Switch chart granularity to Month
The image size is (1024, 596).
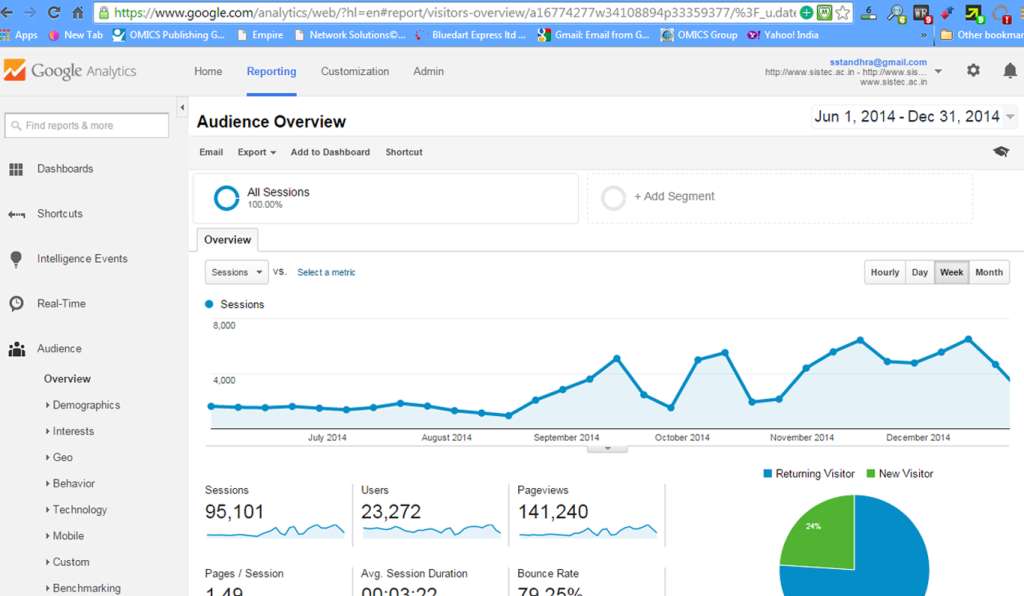[x=988, y=272]
